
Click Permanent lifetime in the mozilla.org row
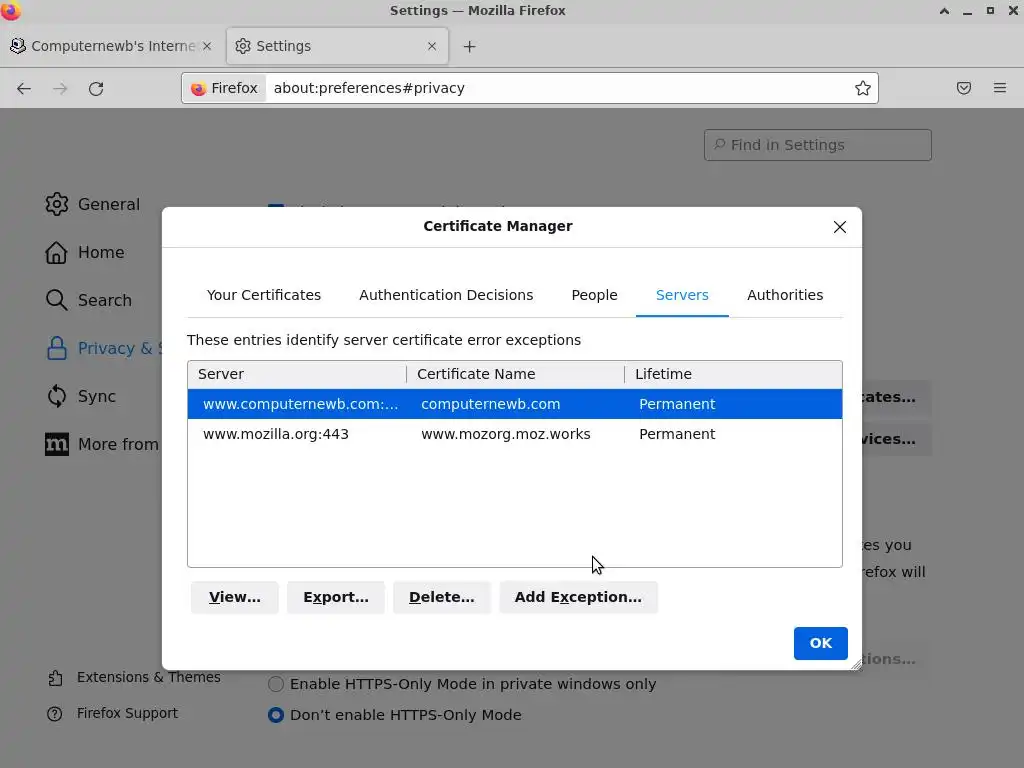tap(677, 434)
